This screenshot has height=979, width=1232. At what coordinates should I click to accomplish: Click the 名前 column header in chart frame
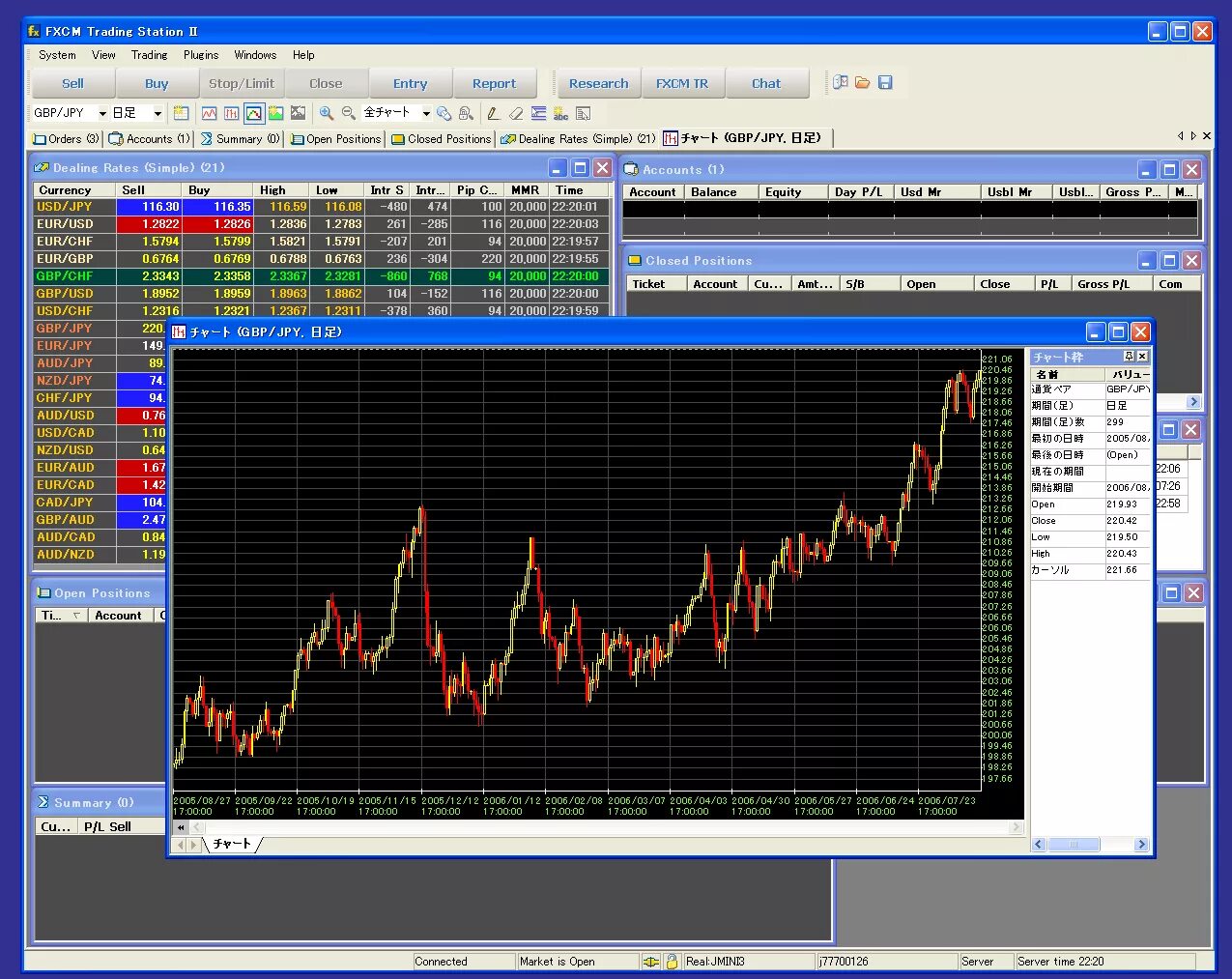(x=1067, y=374)
